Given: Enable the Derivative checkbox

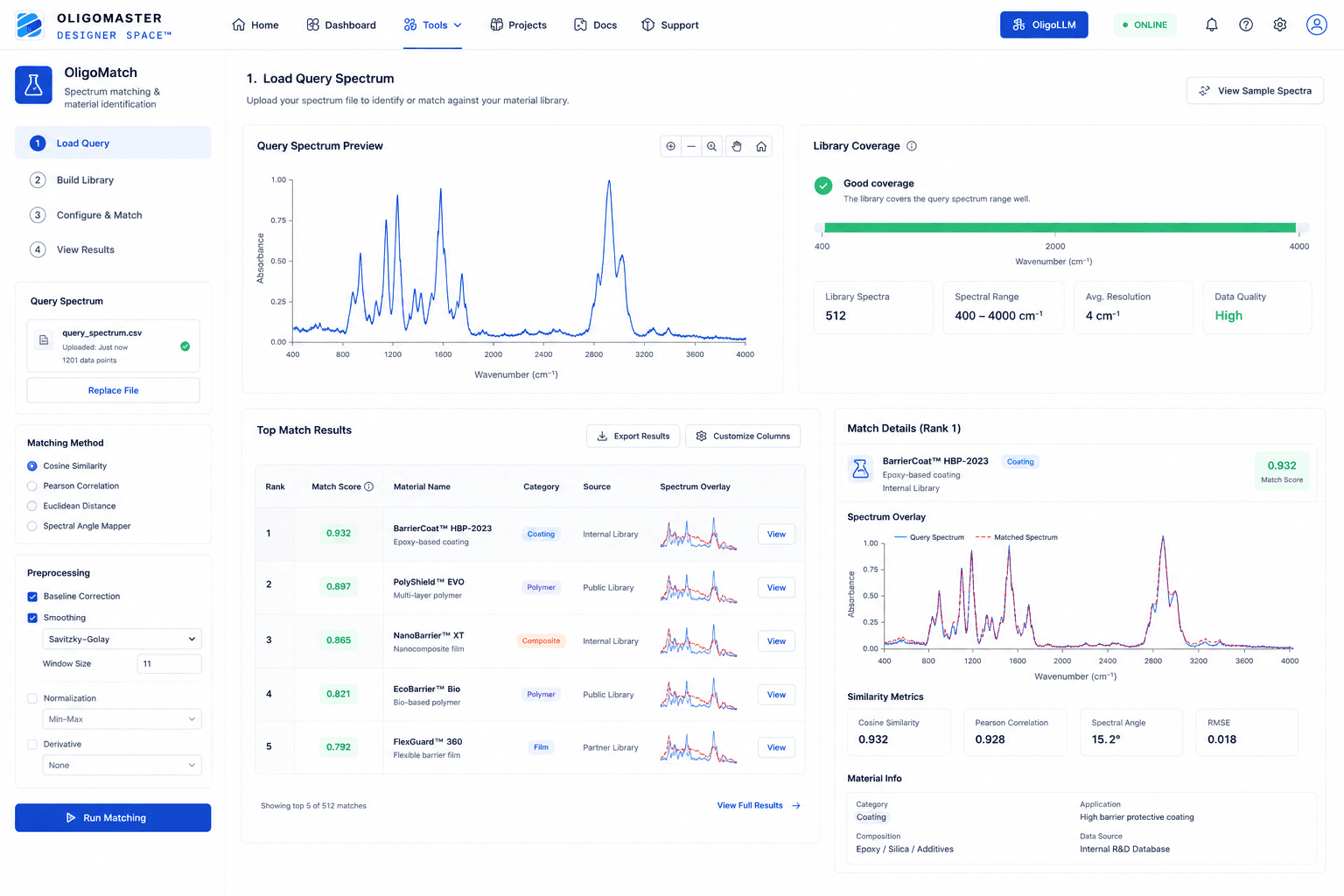Looking at the screenshot, I should [x=32, y=745].
